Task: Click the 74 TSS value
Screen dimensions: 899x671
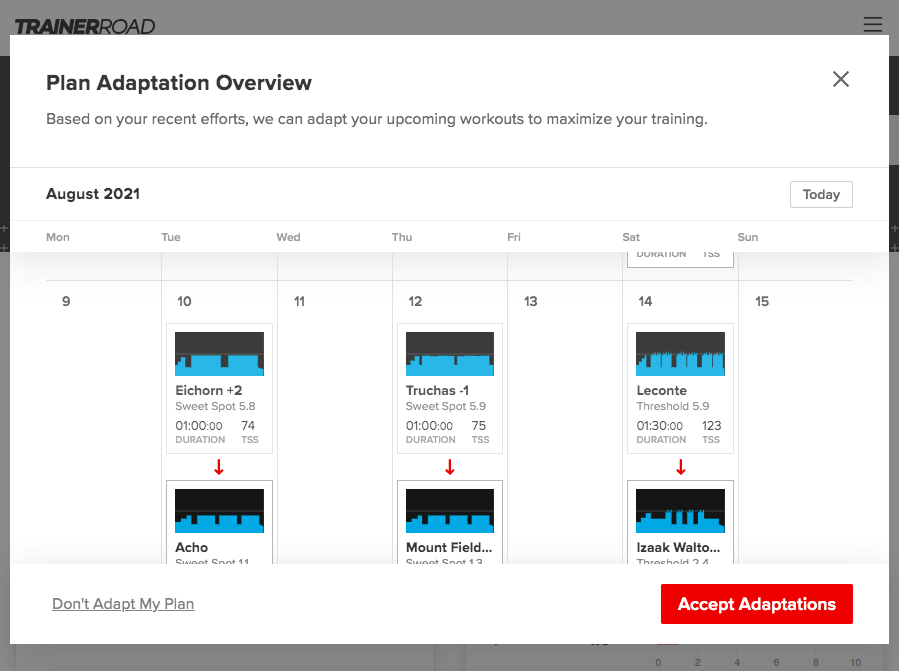Action: [x=248, y=426]
